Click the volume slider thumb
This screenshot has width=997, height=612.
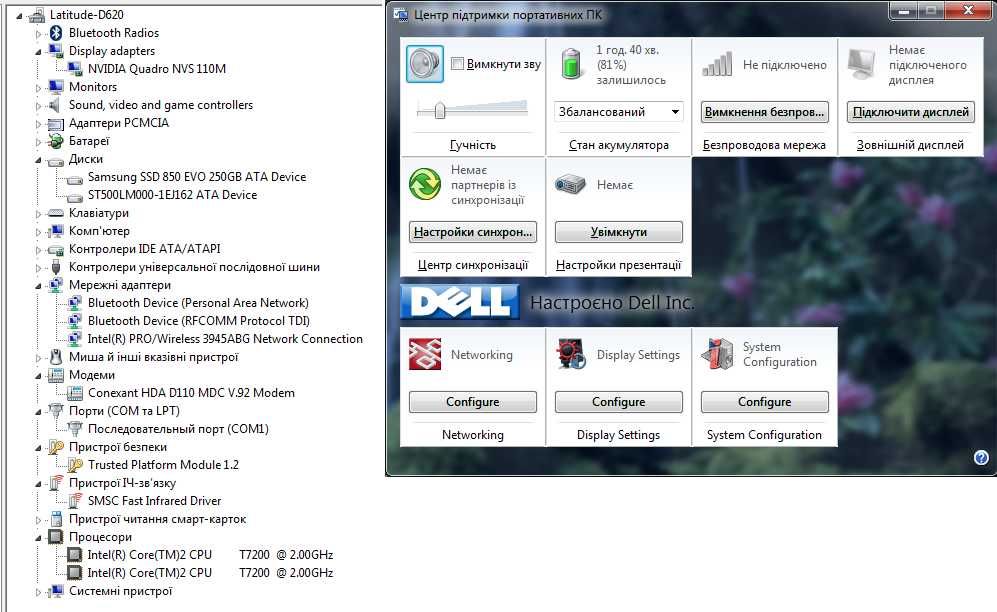439,110
